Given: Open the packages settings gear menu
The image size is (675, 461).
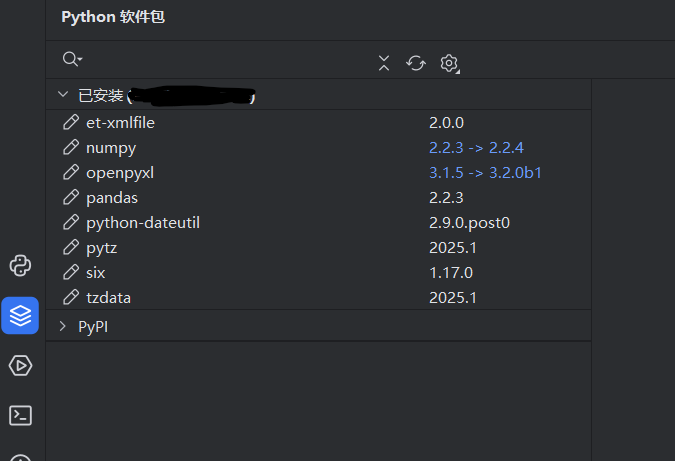Looking at the screenshot, I should tap(449, 63).
